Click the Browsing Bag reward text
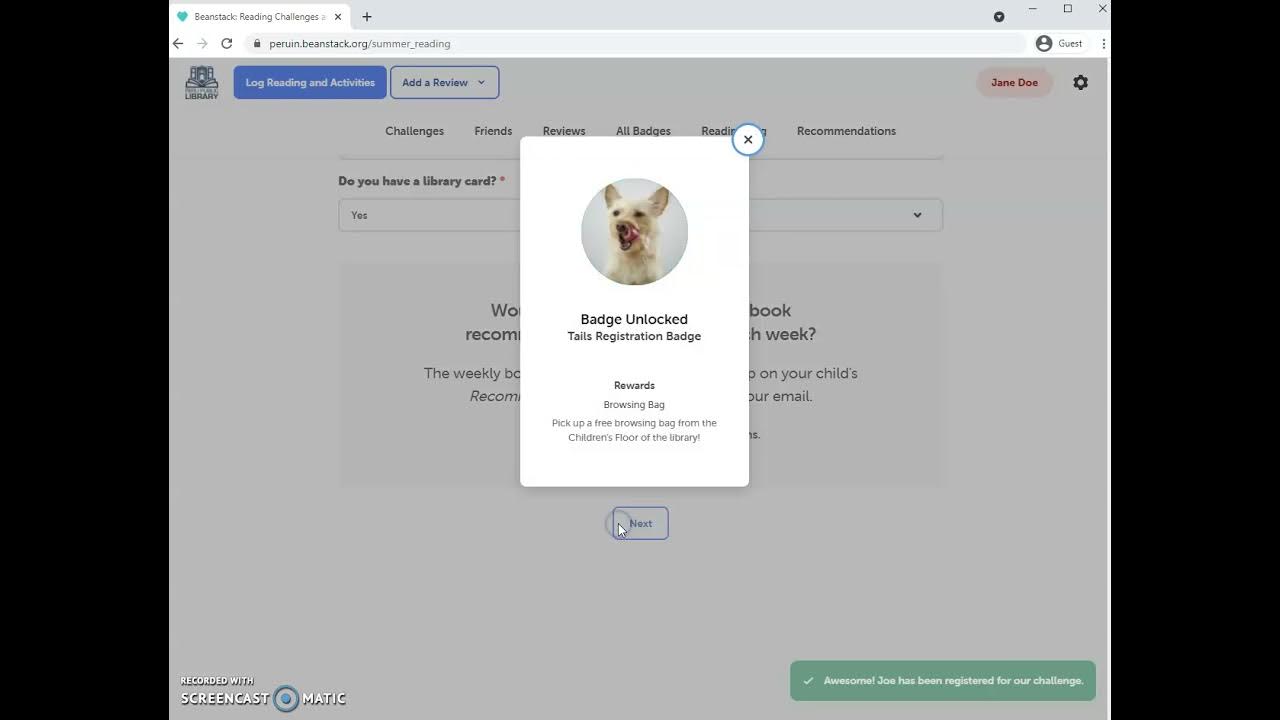The height and width of the screenshot is (720, 1280). point(634,405)
